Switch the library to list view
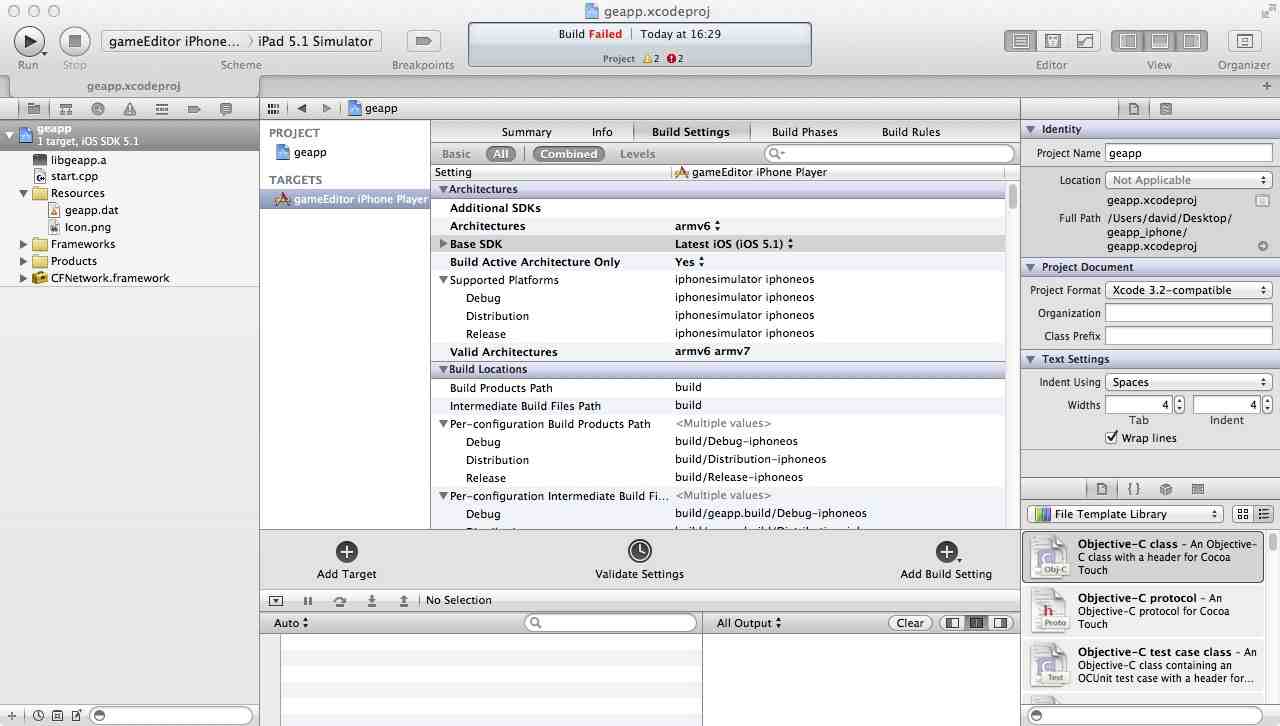 click(x=1263, y=514)
